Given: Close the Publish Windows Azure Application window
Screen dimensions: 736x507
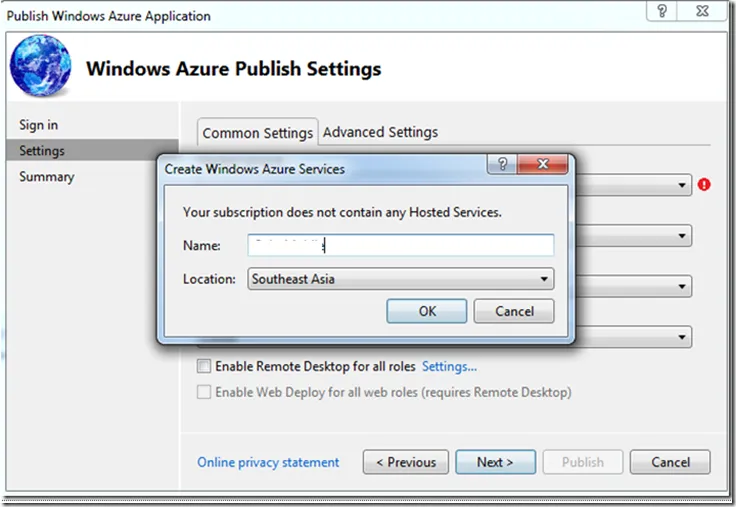Looking at the screenshot, I should [x=702, y=10].
